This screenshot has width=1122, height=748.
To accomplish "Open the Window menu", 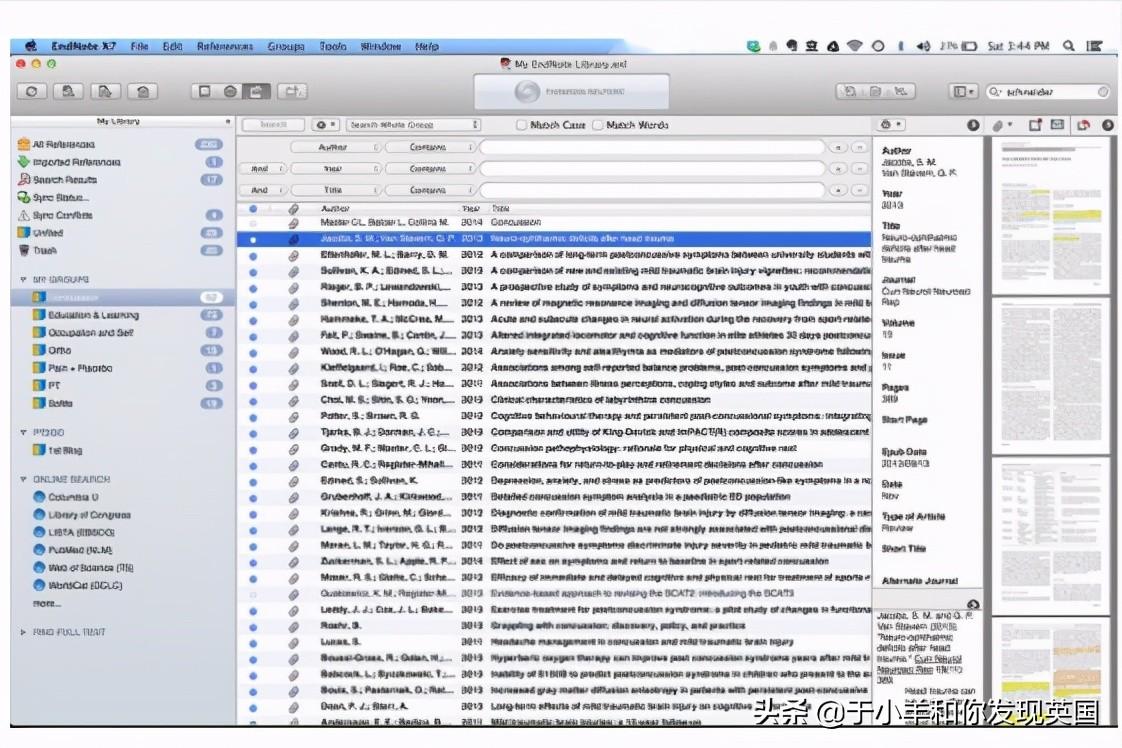I will coord(381,47).
